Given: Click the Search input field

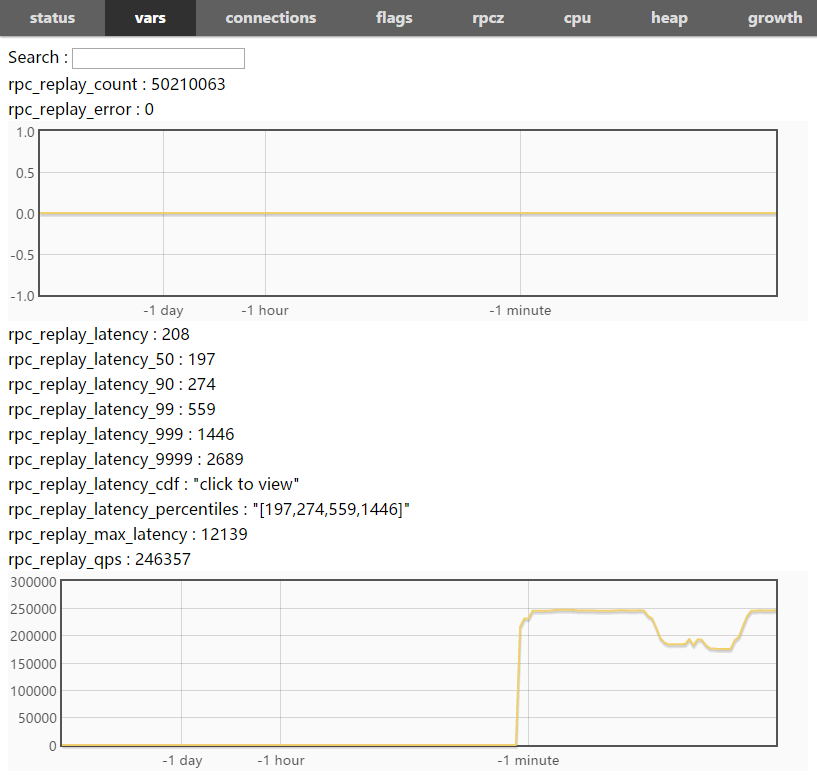Looking at the screenshot, I should tap(158, 58).
